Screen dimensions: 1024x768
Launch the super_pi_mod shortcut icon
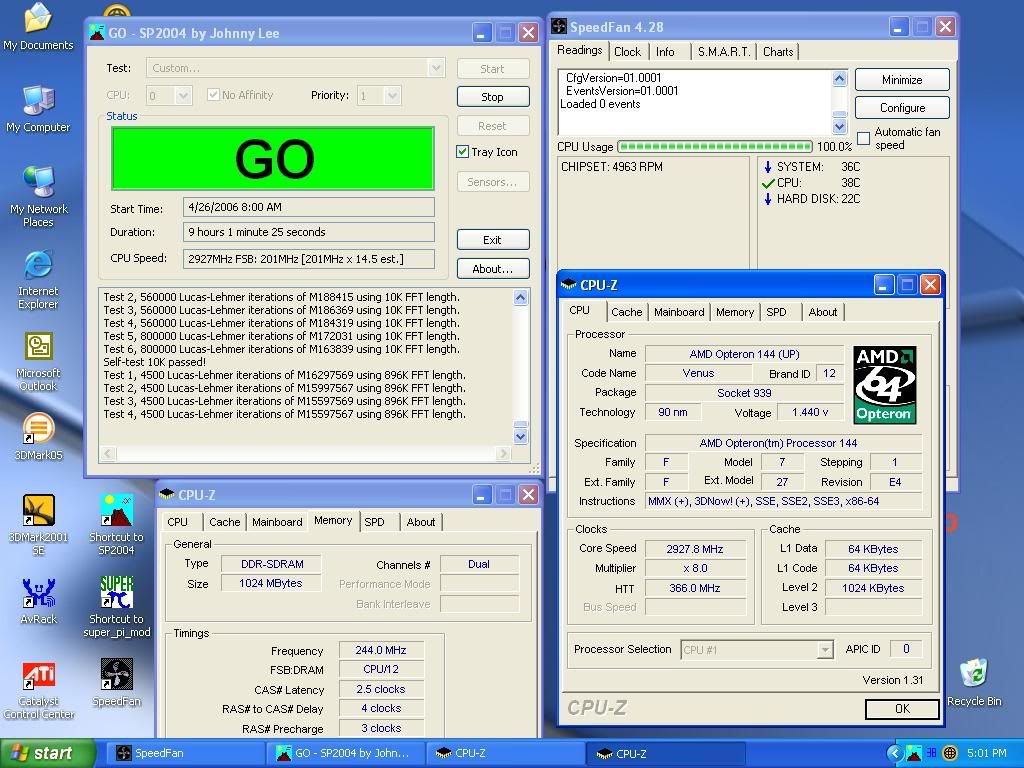(x=116, y=593)
